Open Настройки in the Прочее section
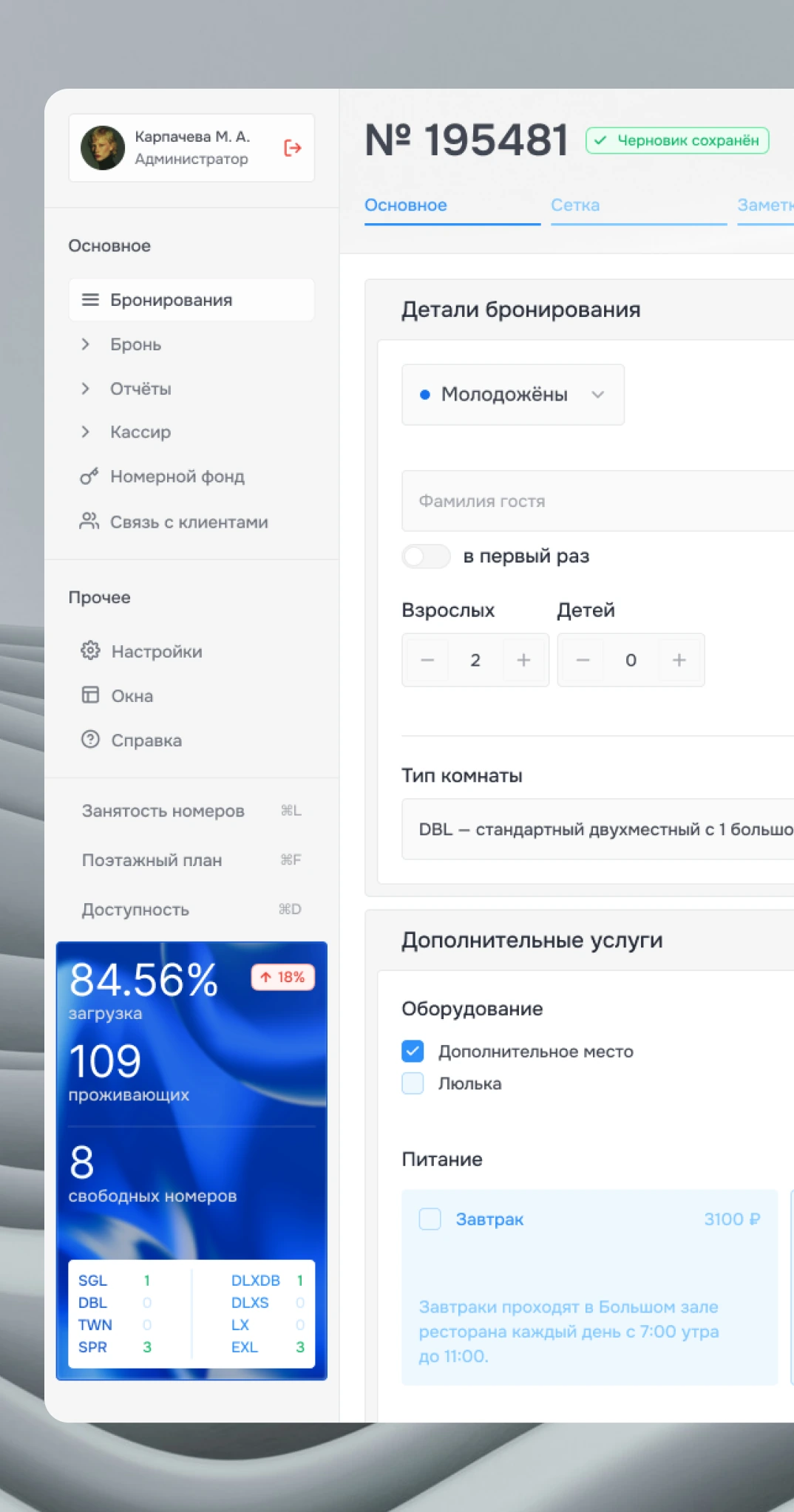This screenshot has height=1512, width=794. point(157,652)
